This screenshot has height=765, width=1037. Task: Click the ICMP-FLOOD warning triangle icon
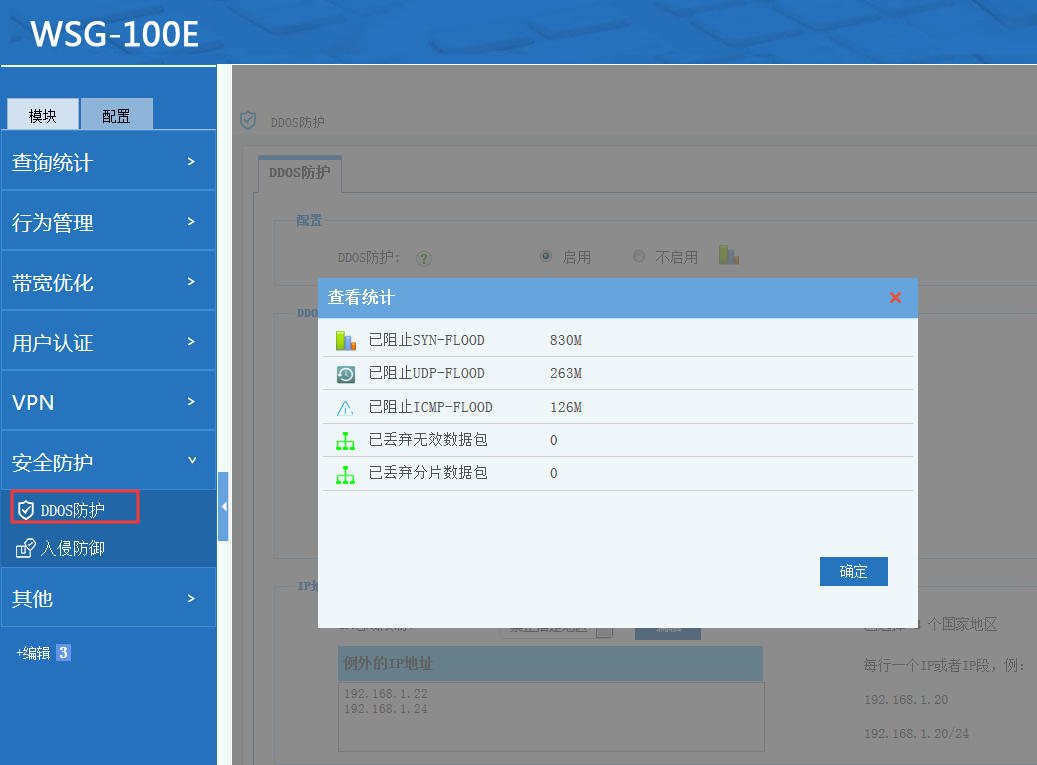[345, 407]
